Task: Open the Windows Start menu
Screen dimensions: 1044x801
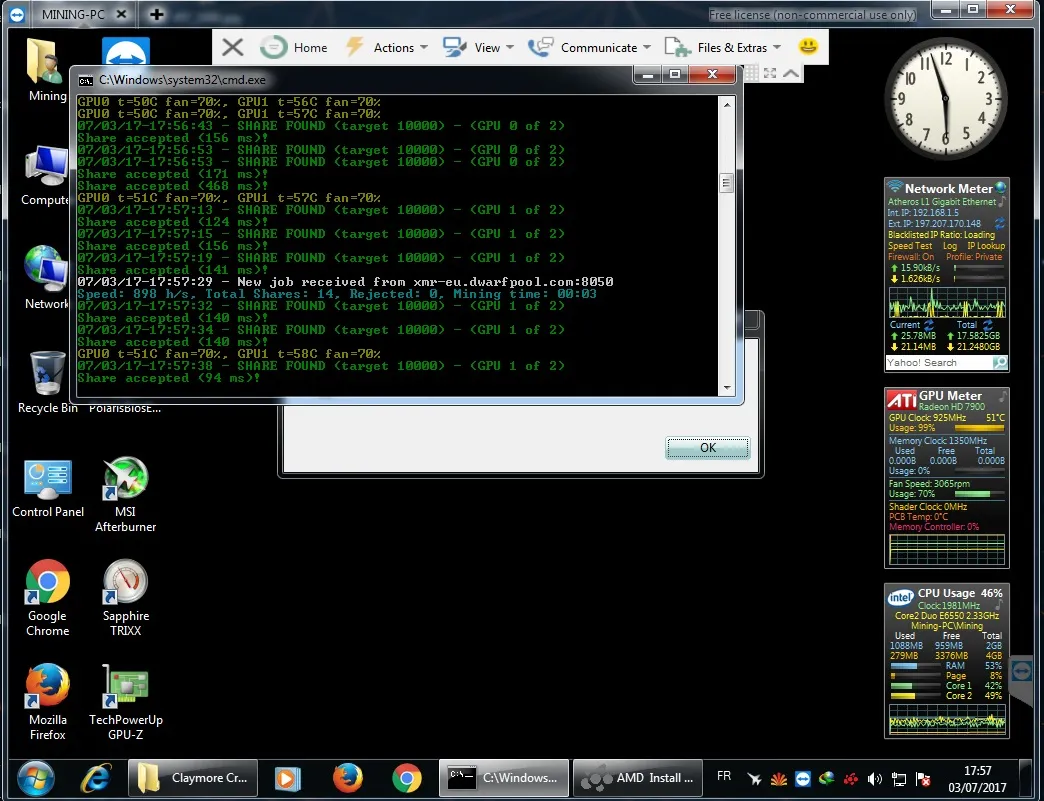Action: [35, 778]
